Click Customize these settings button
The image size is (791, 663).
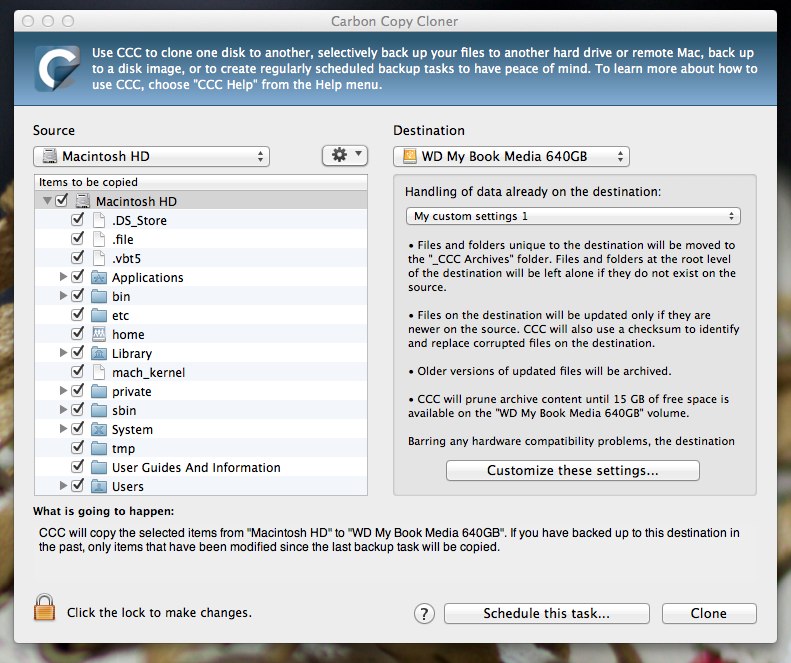pos(573,470)
